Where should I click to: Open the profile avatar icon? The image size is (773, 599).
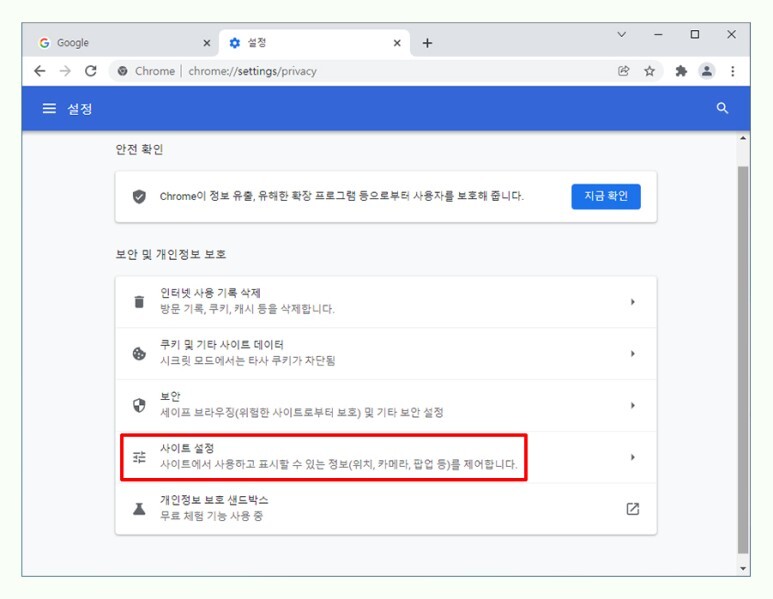706,71
